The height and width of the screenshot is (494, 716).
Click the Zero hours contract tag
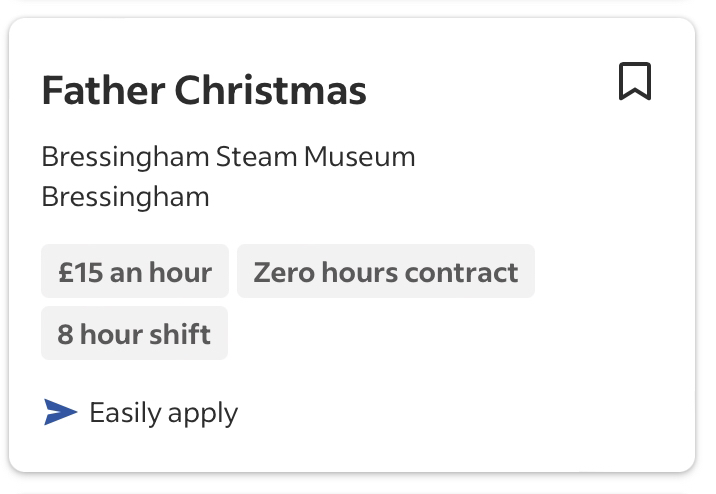pos(386,271)
